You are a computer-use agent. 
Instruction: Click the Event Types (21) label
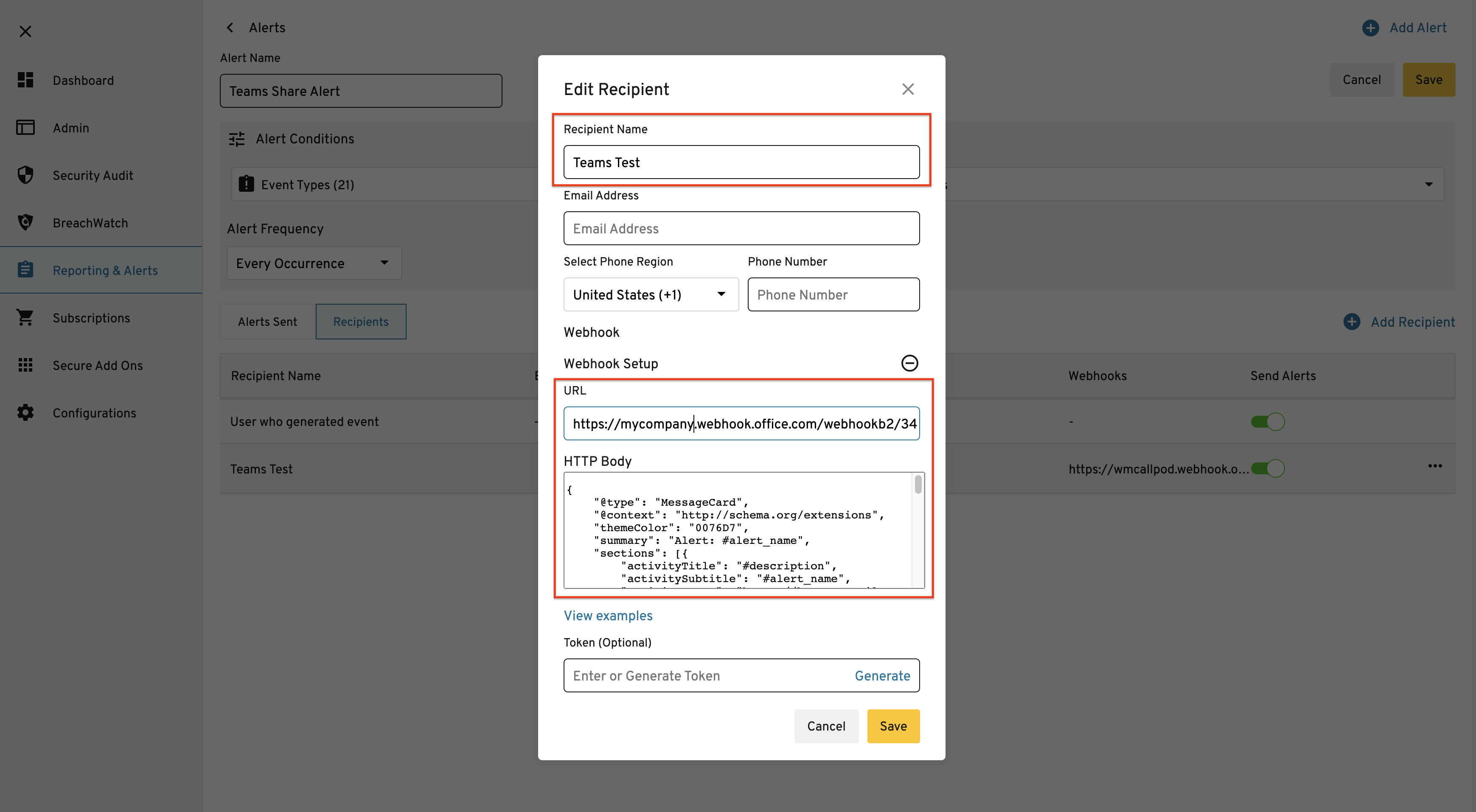coord(308,185)
